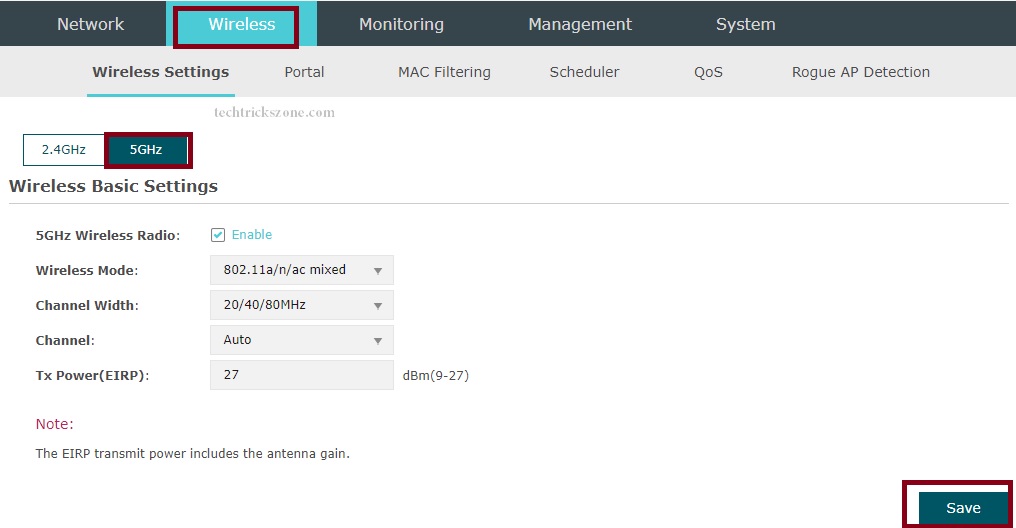Switch to the 2.4GHz band
Screen dimensions: 1016x528
tap(63, 150)
